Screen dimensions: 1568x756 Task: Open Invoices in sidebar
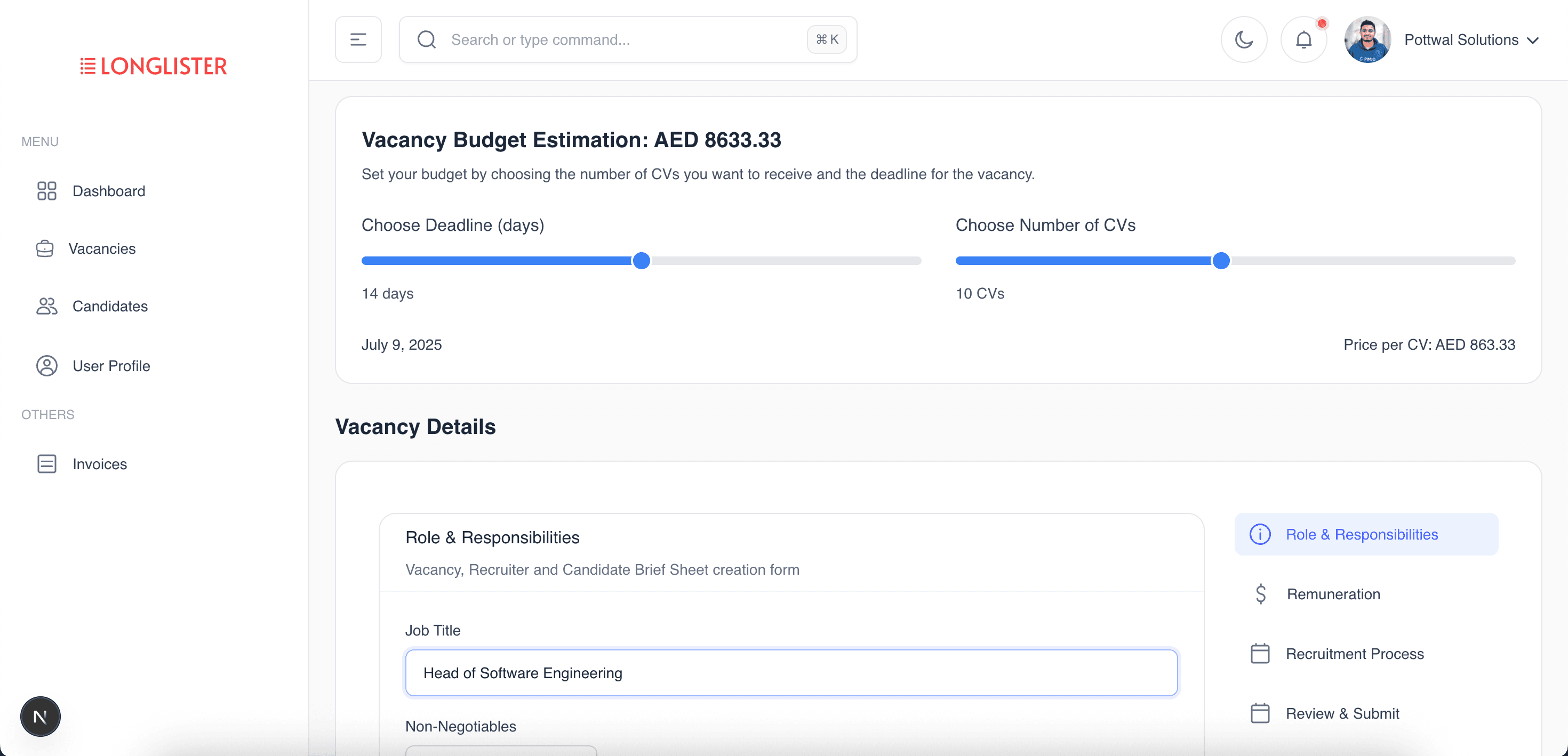point(99,464)
